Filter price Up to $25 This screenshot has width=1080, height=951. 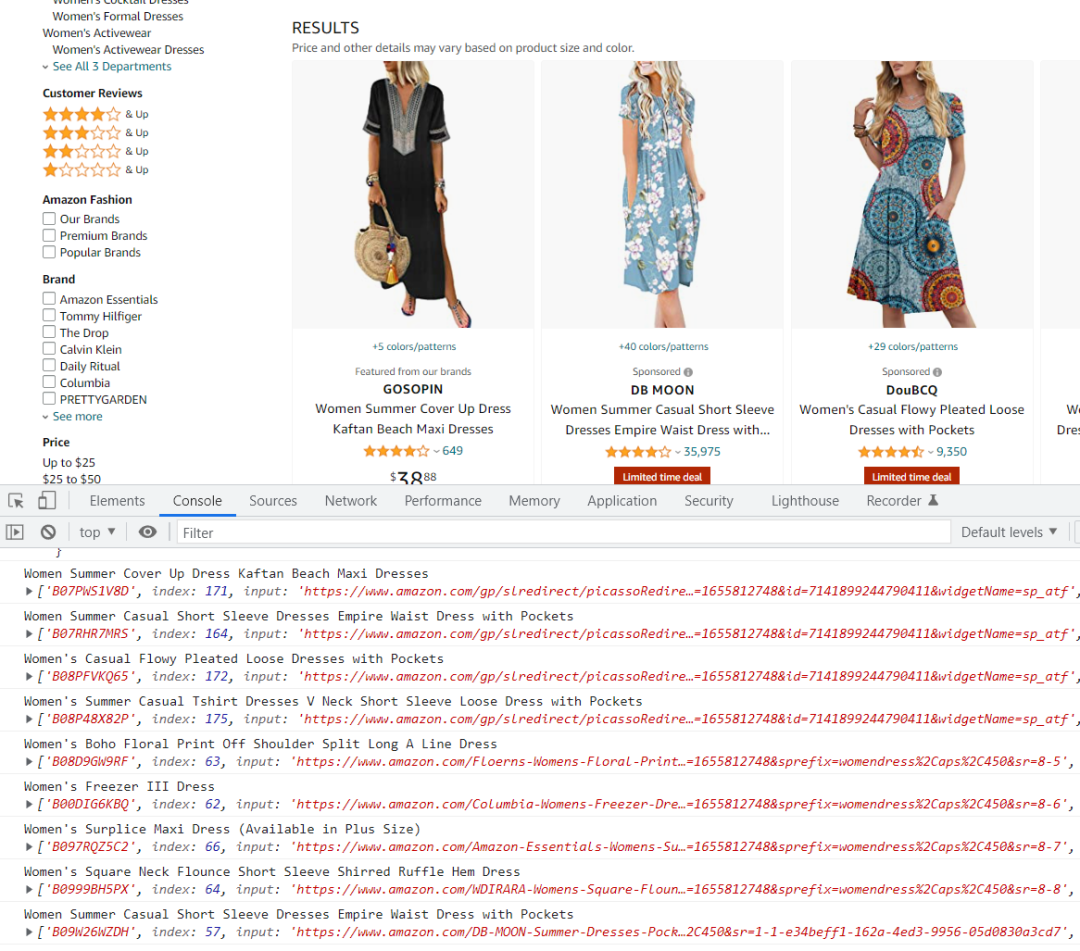[69, 463]
